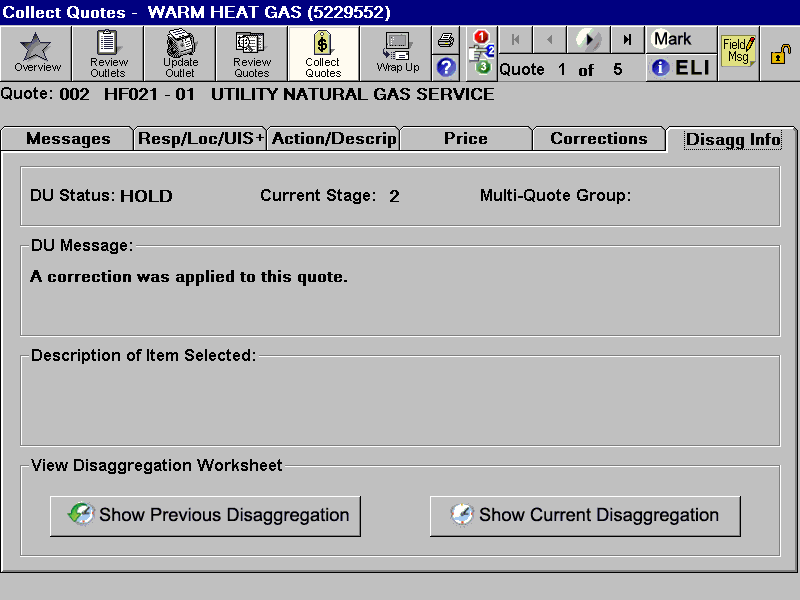This screenshot has height=600, width=800.
Task: Select the Disagg Info tab
Action: [733, 139]
